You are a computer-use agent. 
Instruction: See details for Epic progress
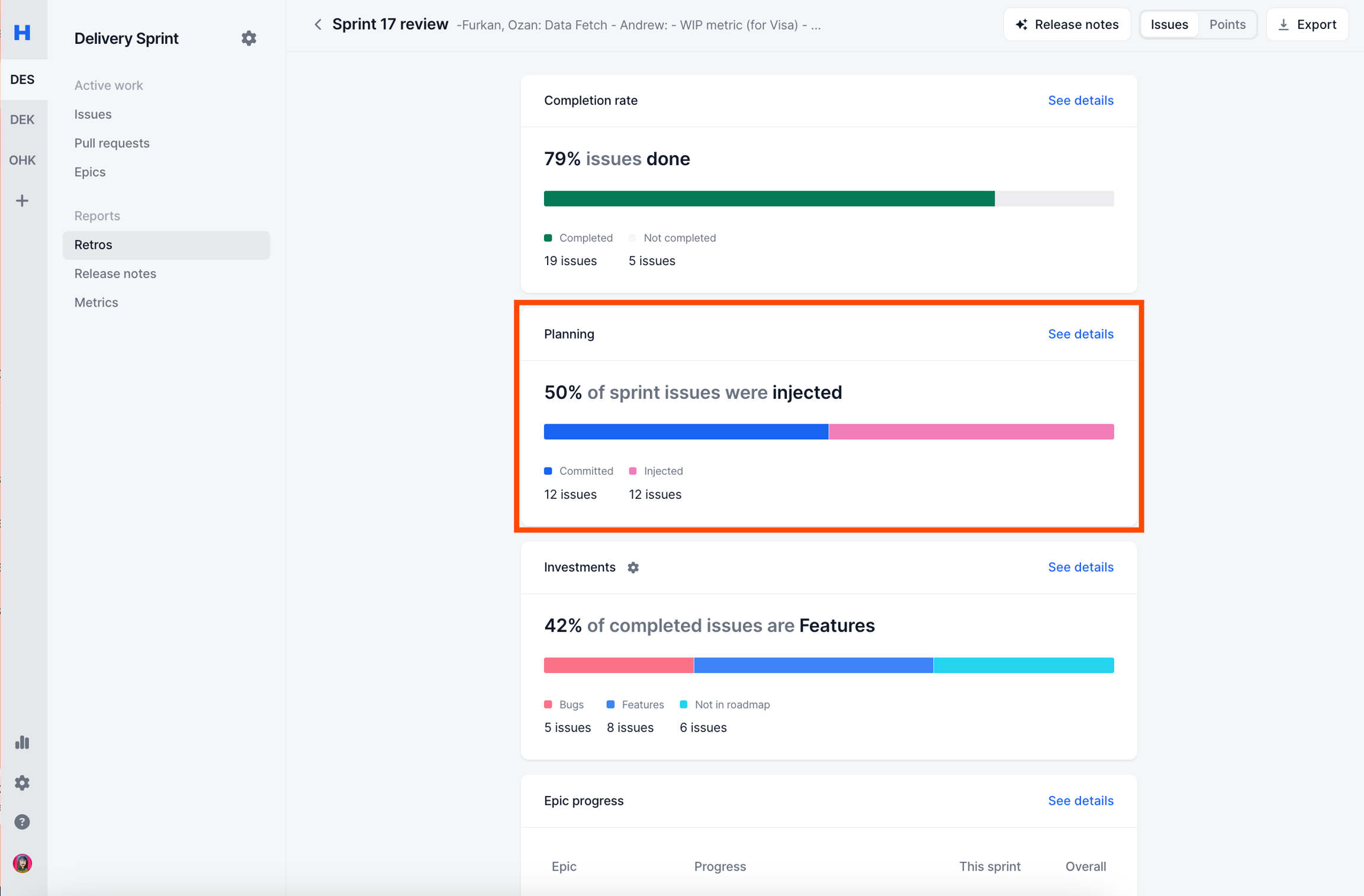tap(1080, 800)
